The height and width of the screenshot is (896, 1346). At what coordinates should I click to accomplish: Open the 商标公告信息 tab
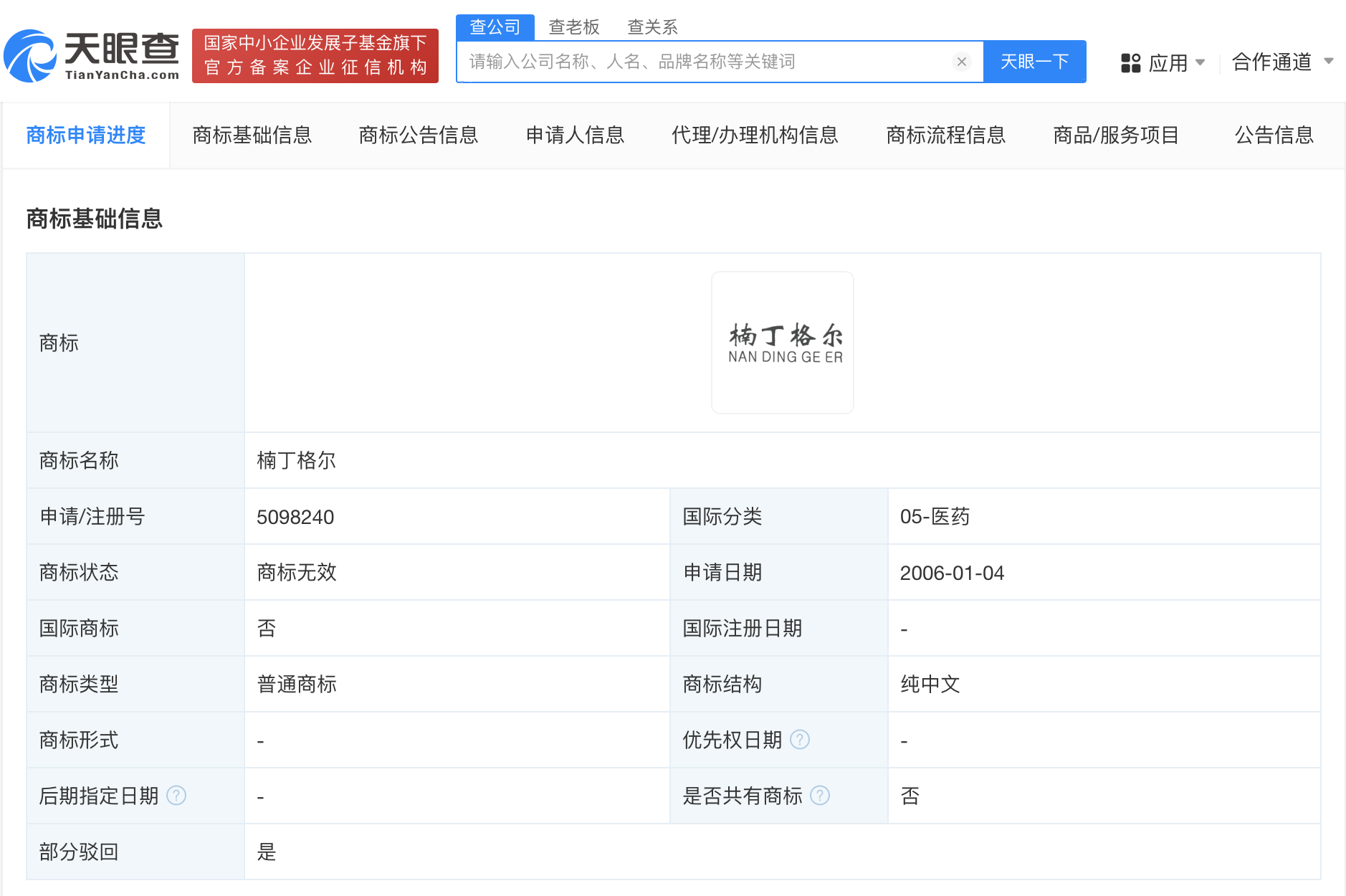coord(419,135)
